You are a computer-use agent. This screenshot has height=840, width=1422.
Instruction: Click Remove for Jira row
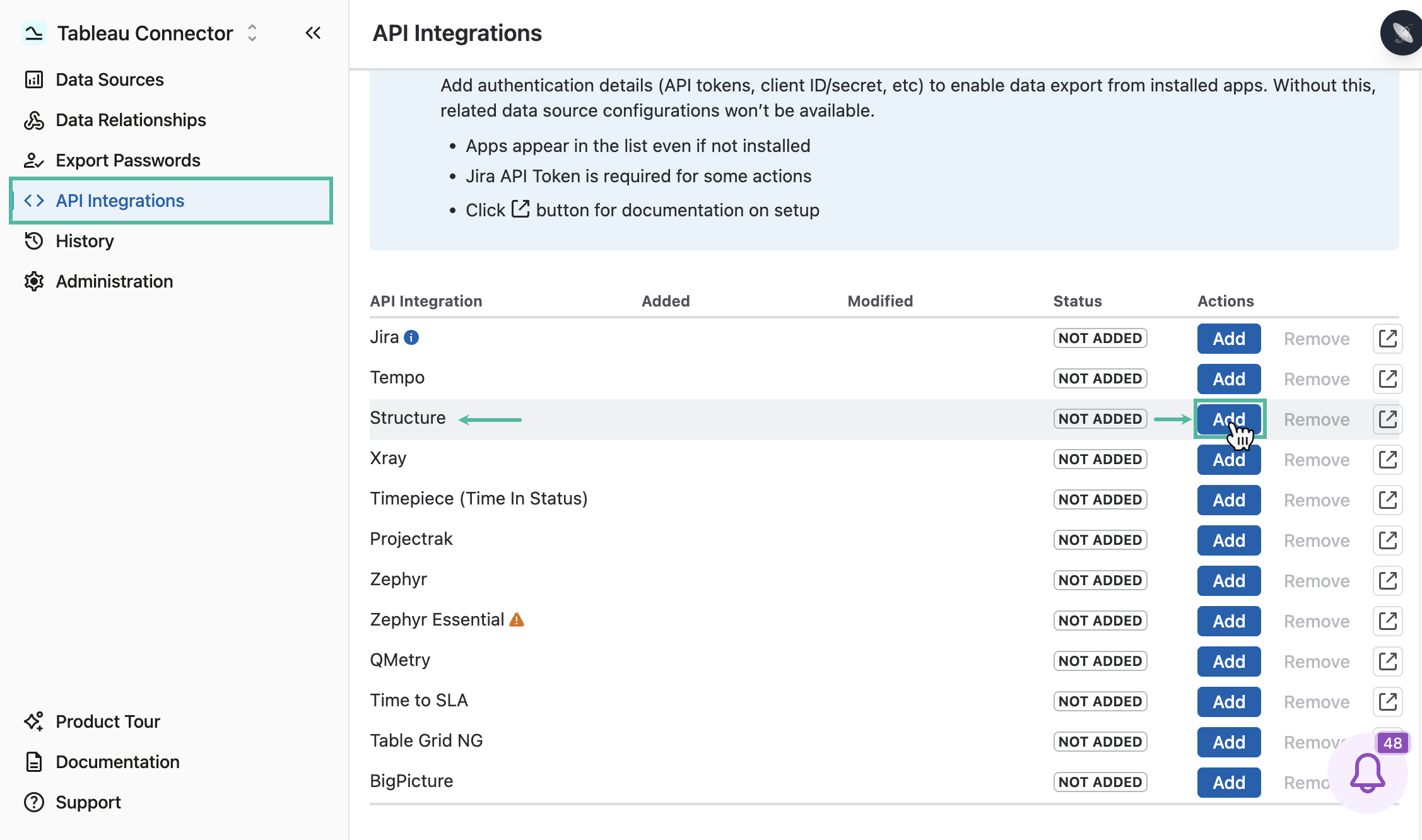1317,339
